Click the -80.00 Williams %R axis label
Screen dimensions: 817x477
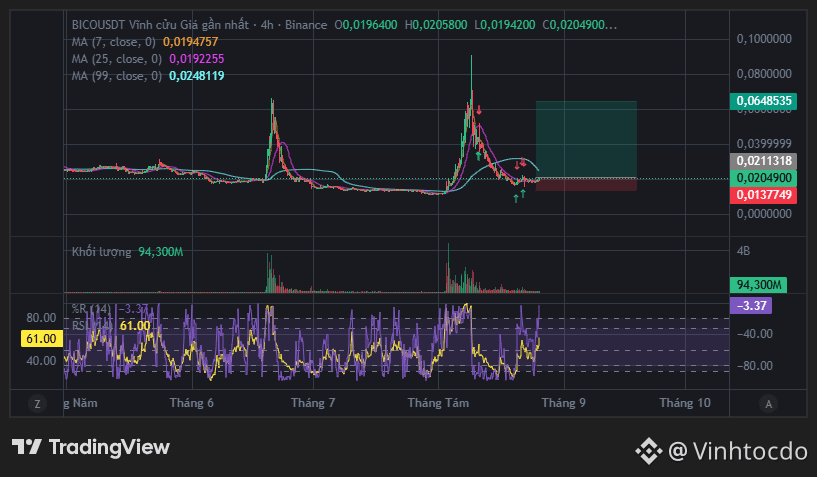pos(754,366)
